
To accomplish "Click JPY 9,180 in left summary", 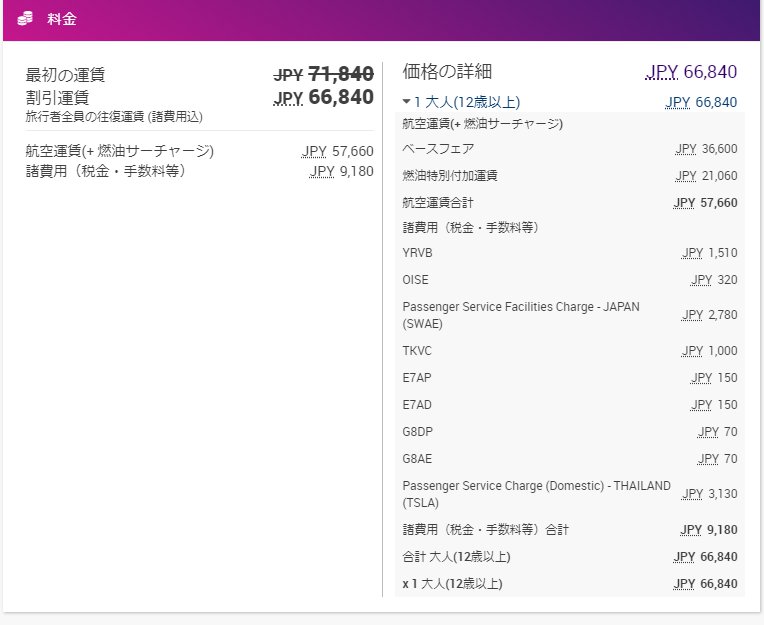I will tap(342, 171).
